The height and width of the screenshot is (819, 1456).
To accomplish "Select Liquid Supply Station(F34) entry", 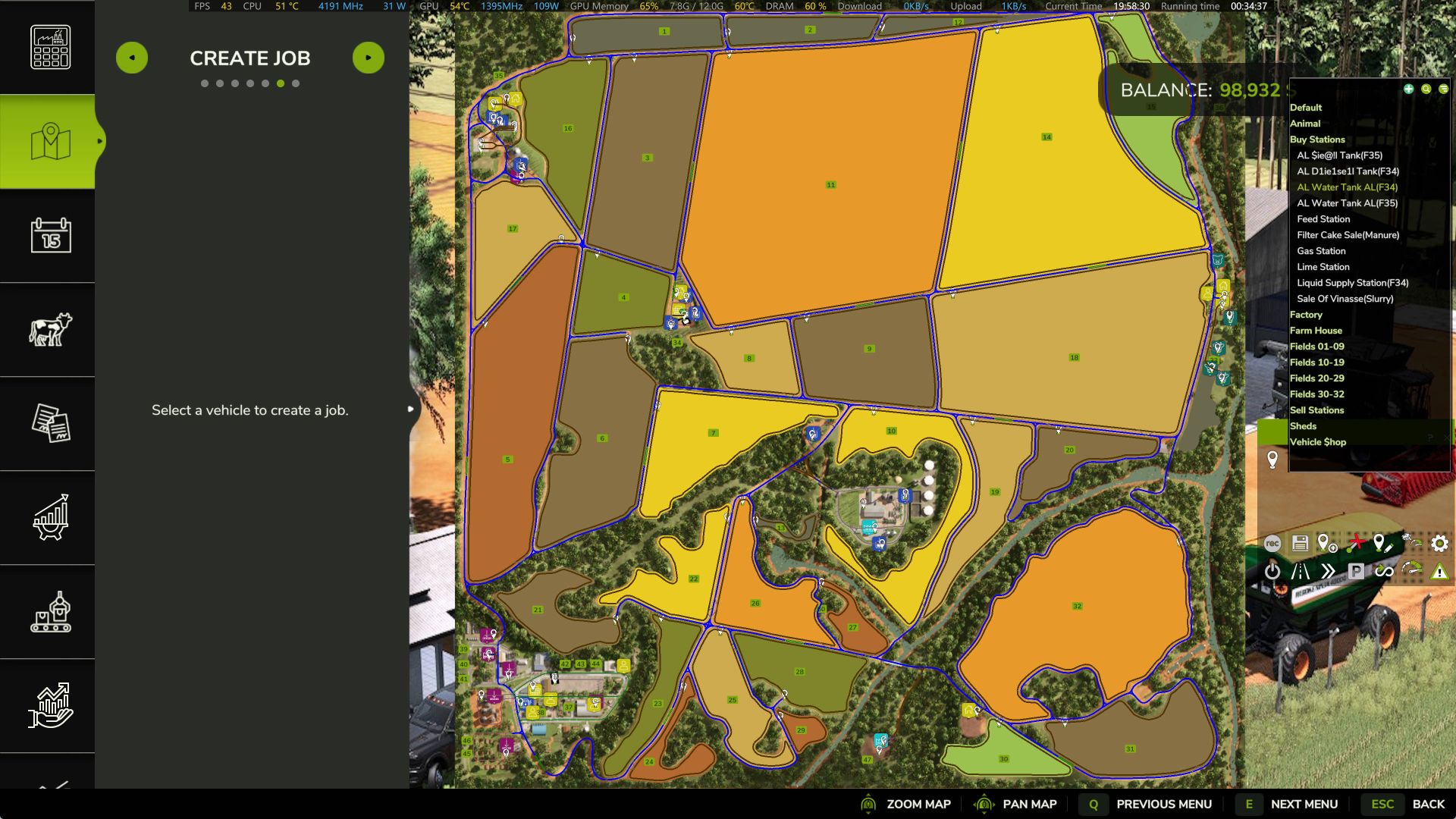I will pyautogui.click(x=1352, y=283).
